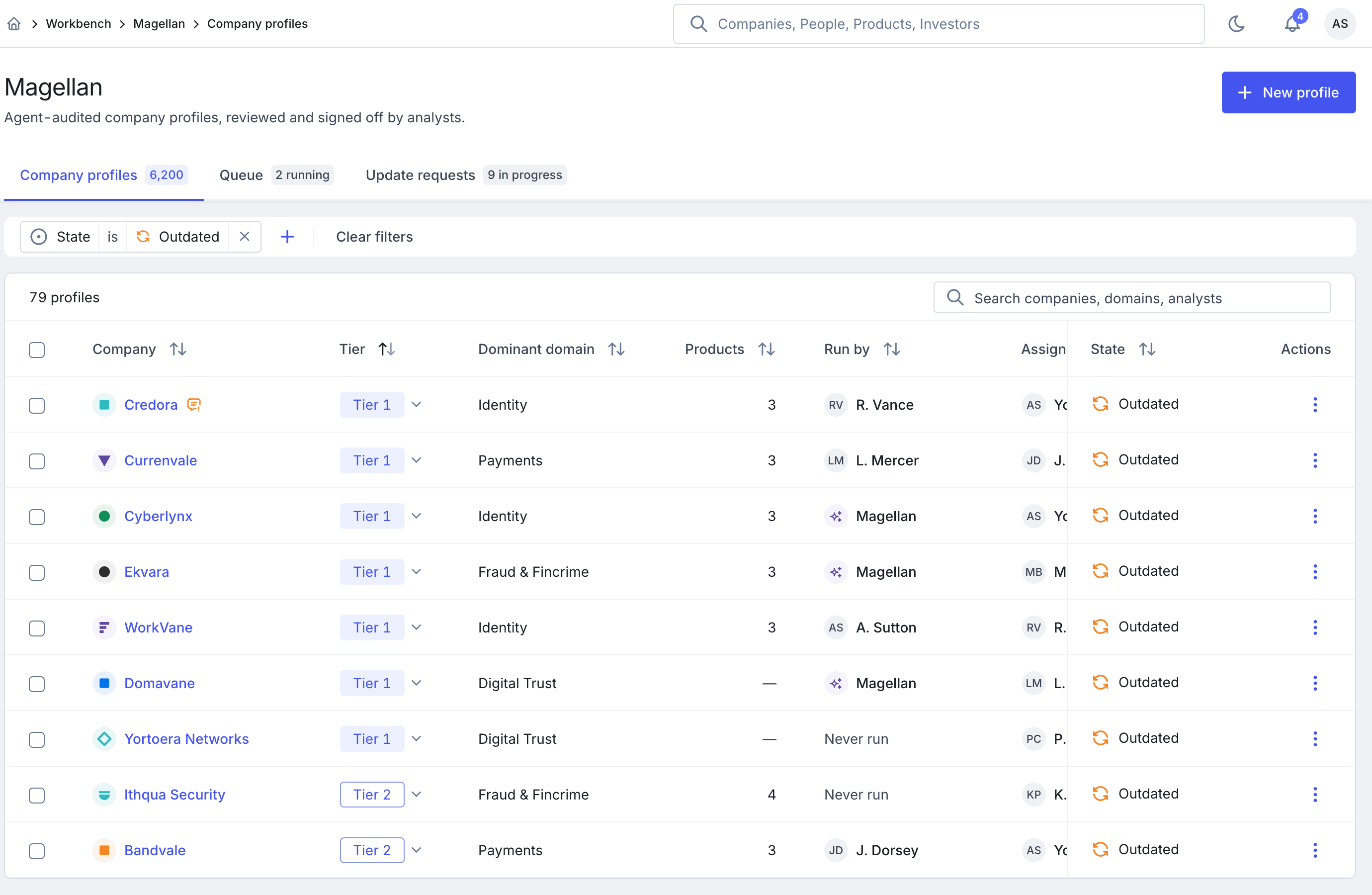Viewport: 1372px width, 895px height.
Task: Expand Tier dropdown for Credora
Action: (416, 405)
